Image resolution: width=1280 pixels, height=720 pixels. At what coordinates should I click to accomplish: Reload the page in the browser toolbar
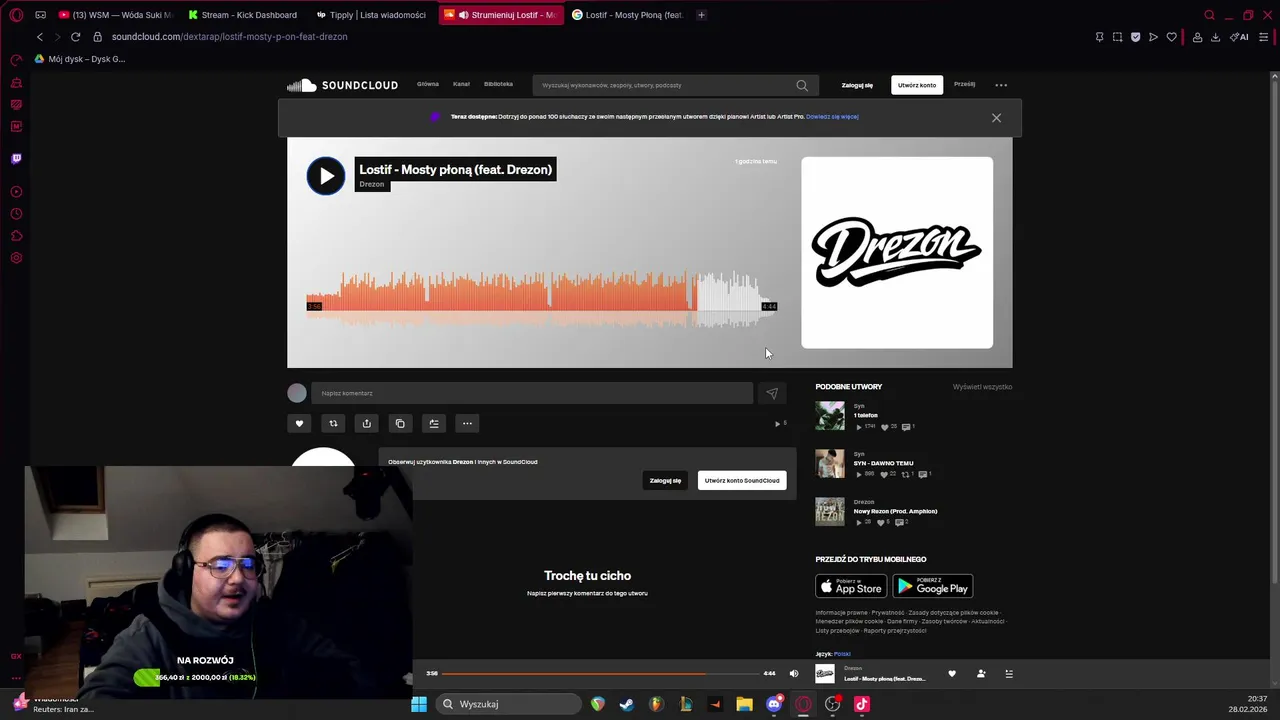(75, 37)
